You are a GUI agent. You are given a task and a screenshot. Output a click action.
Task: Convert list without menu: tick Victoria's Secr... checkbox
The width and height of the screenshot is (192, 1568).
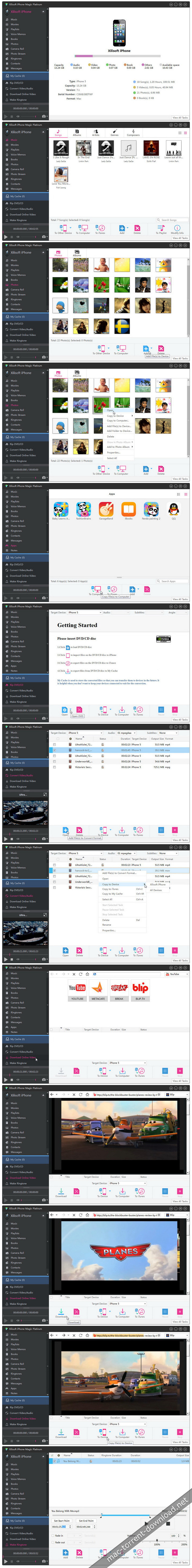click(54, 767)
